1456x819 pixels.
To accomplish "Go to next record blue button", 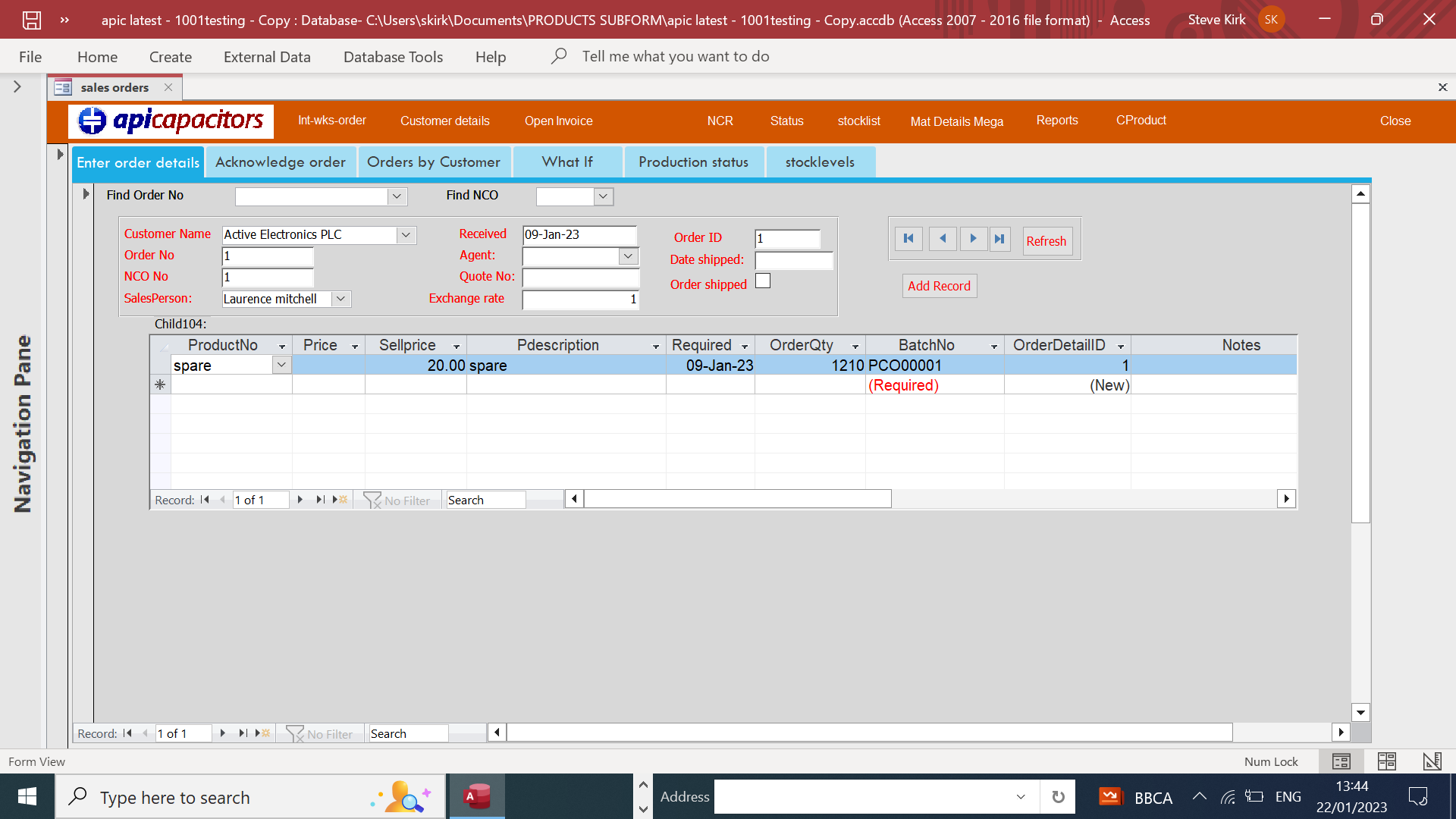I will (x=973, y=239).
